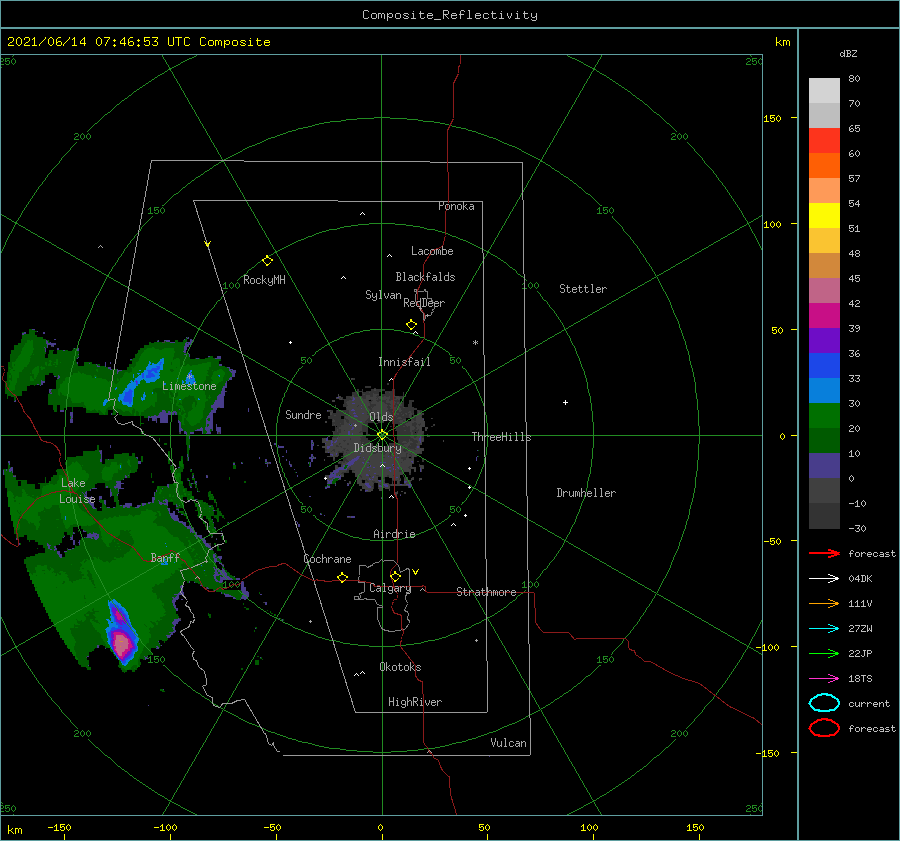Viewport: 900px width, 841px height.
Task: Click the Olds label
Action: [x=381, y=417]
